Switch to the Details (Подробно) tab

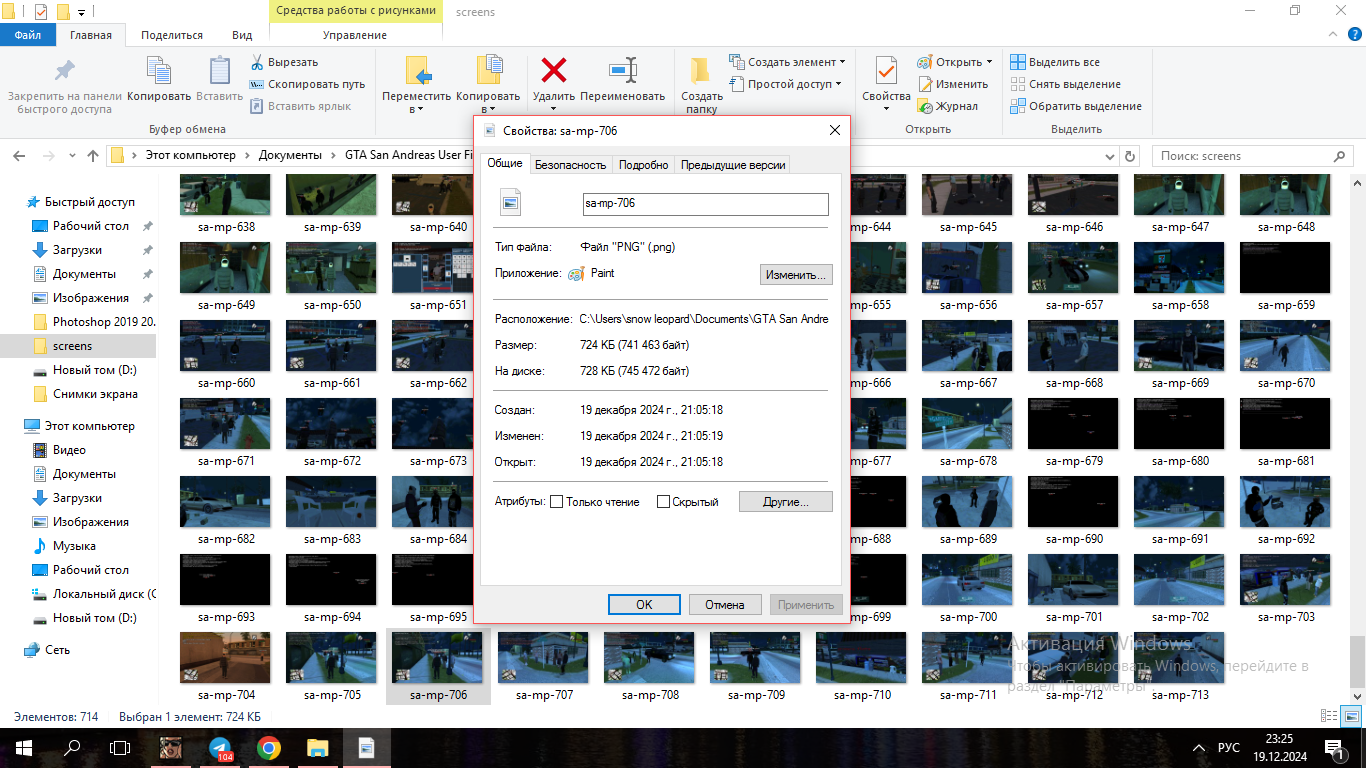click(643, 165)
